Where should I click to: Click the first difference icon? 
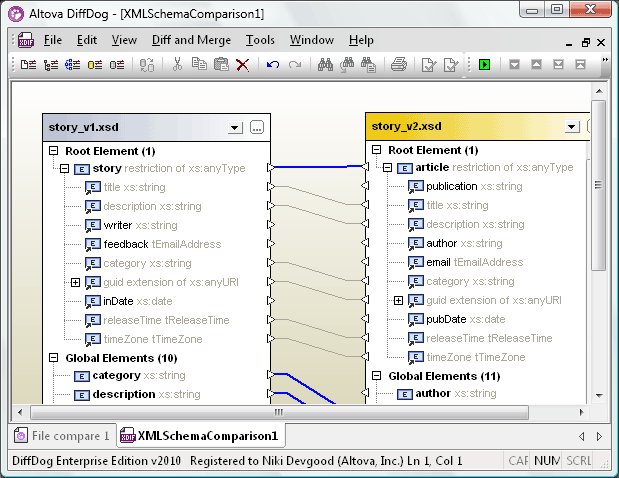tap(580, 64)
